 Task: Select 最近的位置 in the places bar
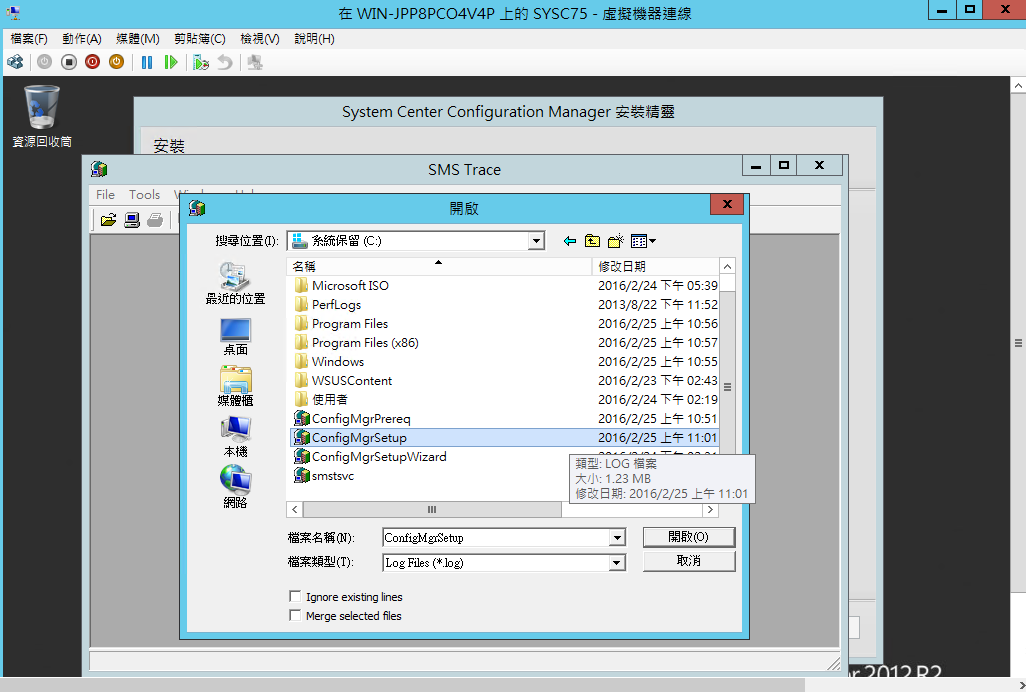[235, 283]
